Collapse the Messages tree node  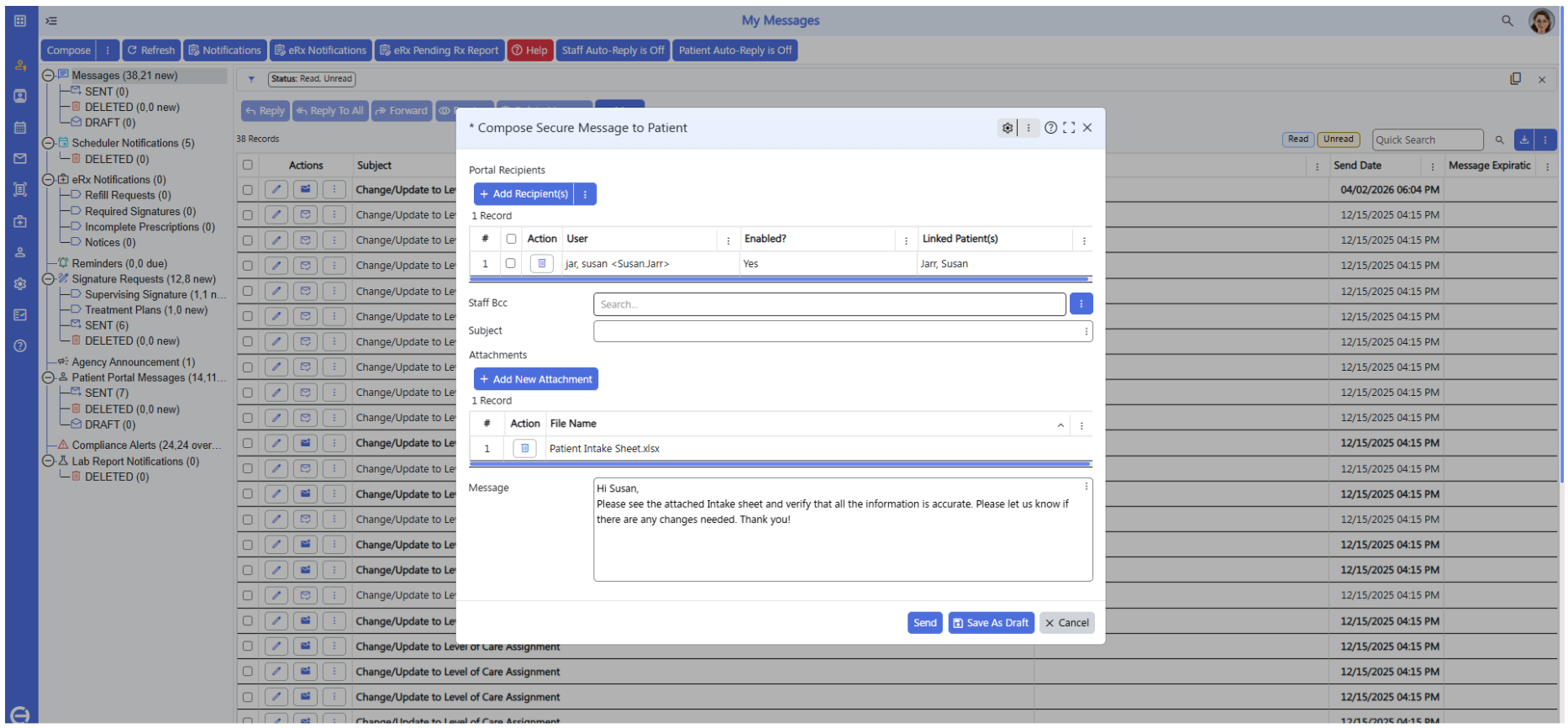[48, 76]
